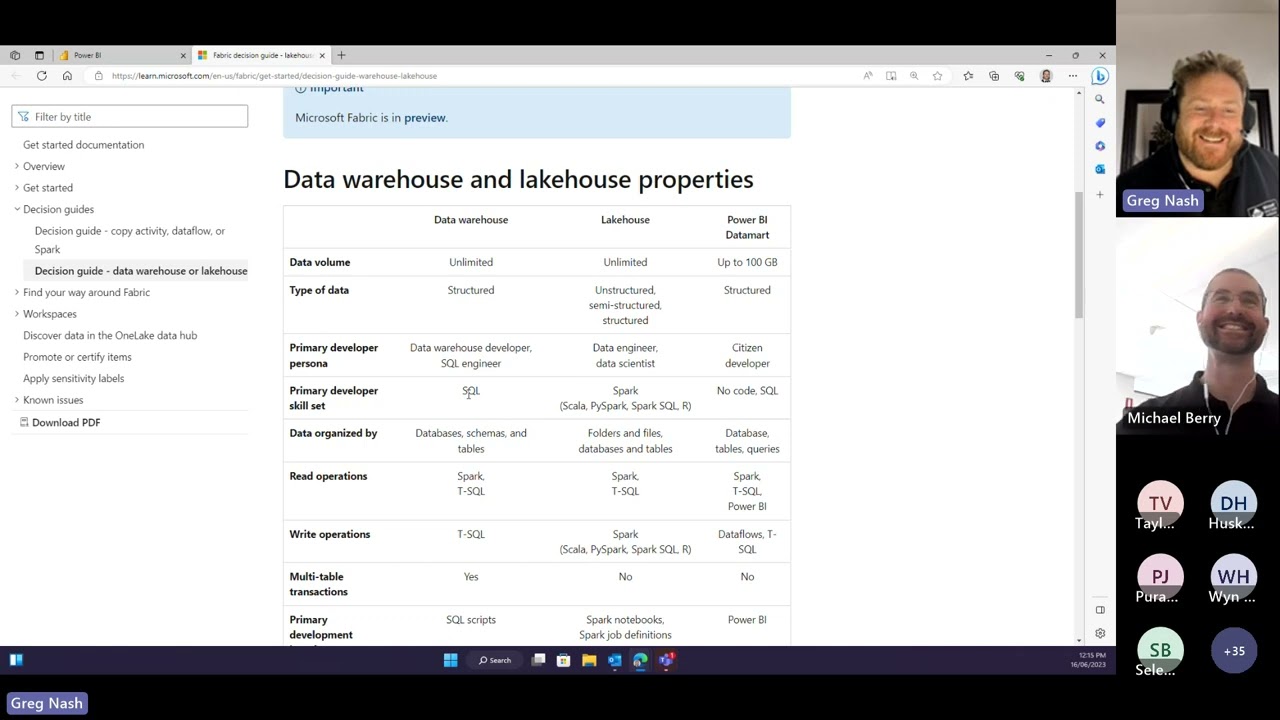
Task: Click the scrollbar up arrow
Action: pos(1078,93)
